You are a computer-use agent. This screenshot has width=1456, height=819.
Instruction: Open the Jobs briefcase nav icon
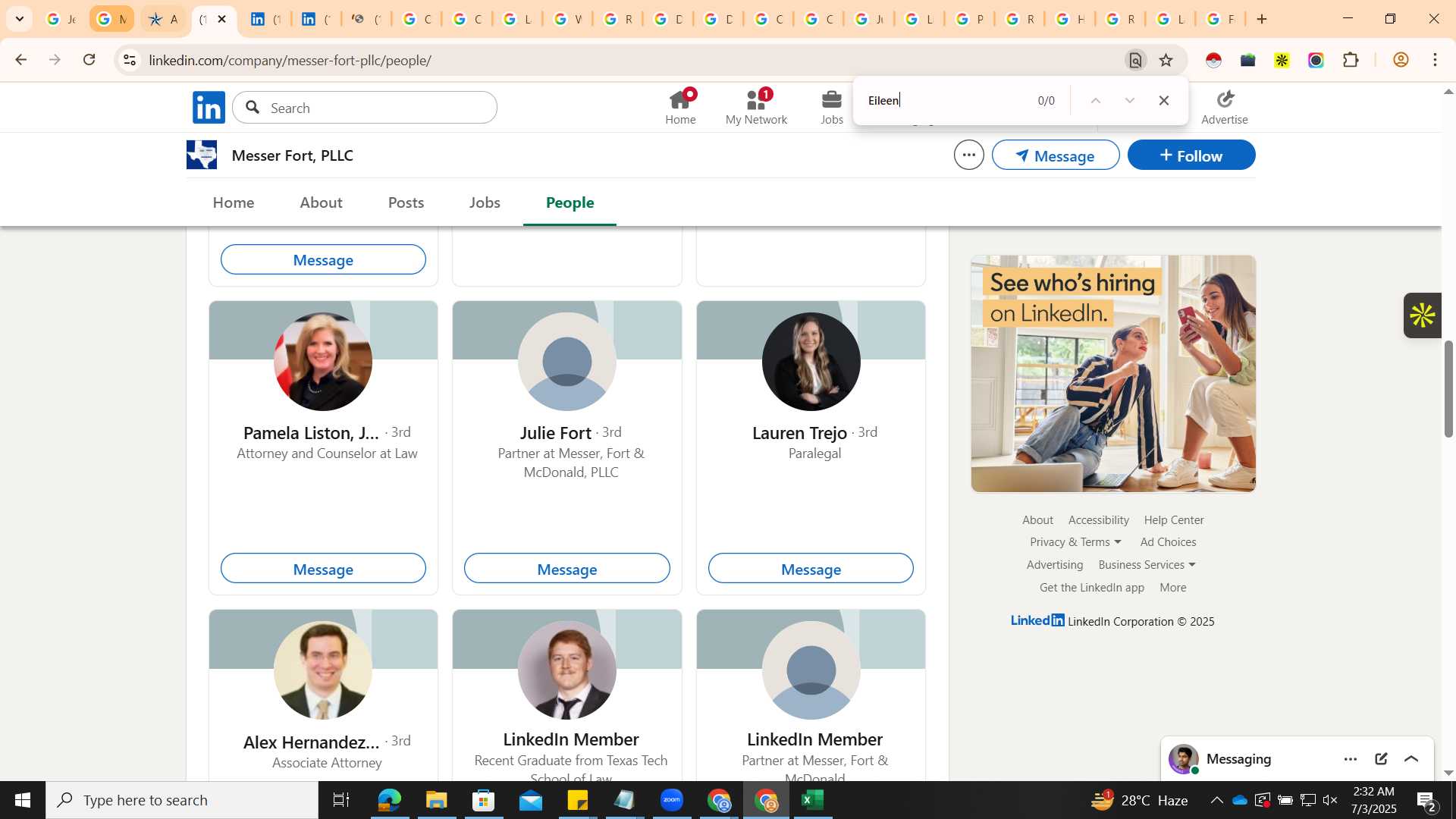832,107
